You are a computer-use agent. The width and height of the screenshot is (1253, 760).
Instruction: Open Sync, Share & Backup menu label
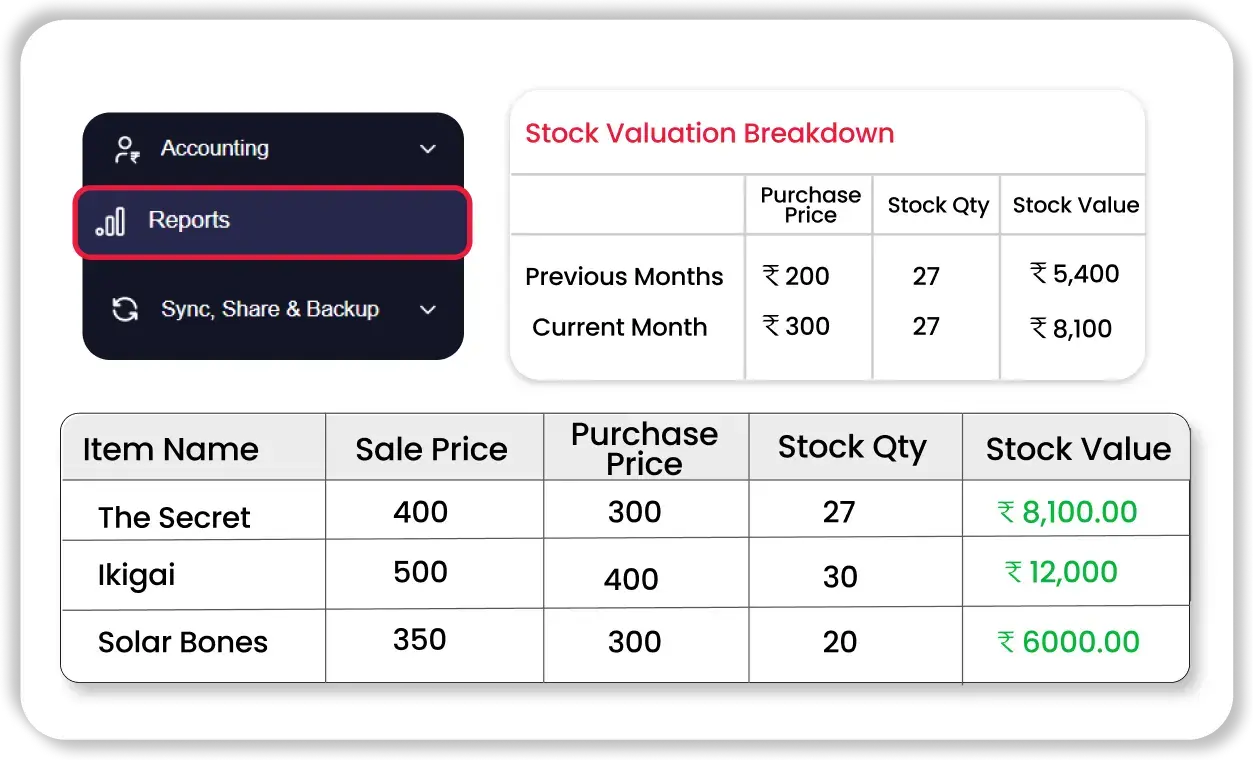tap(270, 309)
